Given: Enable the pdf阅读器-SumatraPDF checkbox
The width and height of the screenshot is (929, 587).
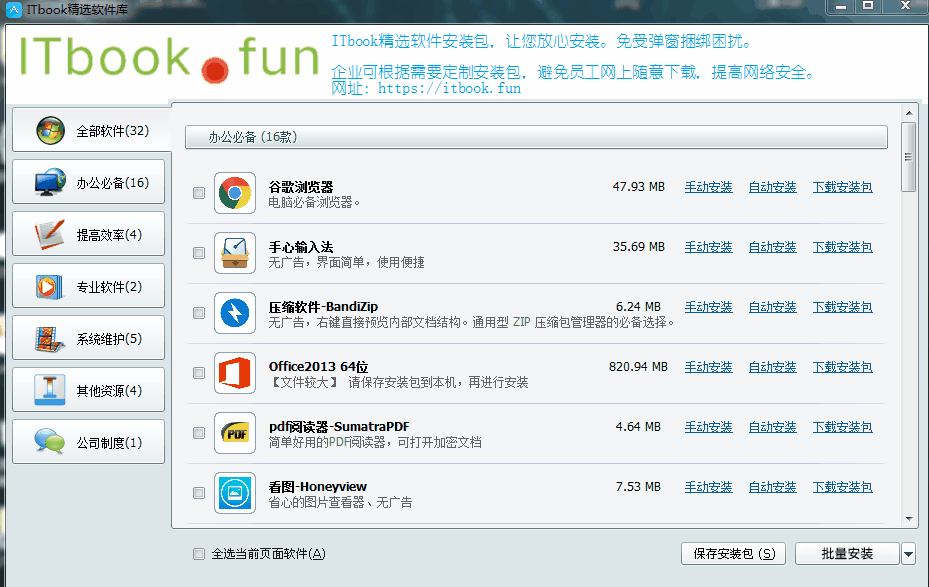Looking at the screenshot, I should (199, 433).
